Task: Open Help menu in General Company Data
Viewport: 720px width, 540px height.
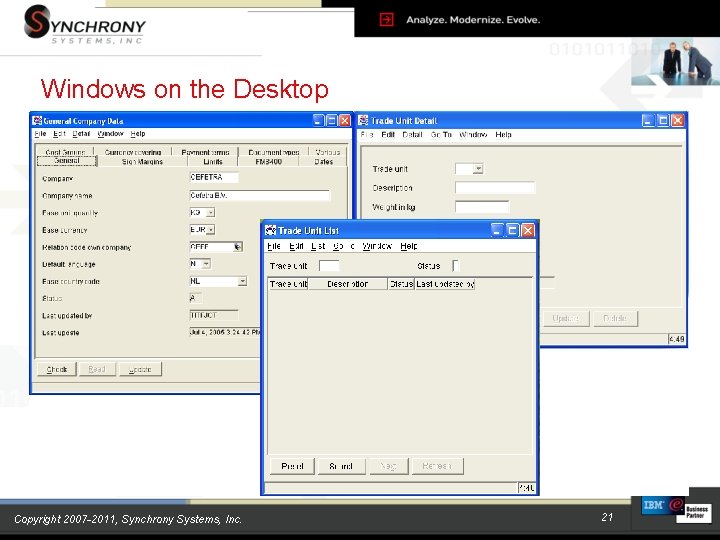Action: tap(138, 134)
